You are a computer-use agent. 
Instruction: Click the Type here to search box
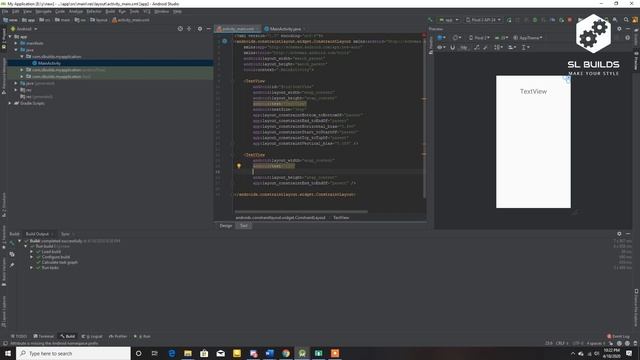(73, 353)
